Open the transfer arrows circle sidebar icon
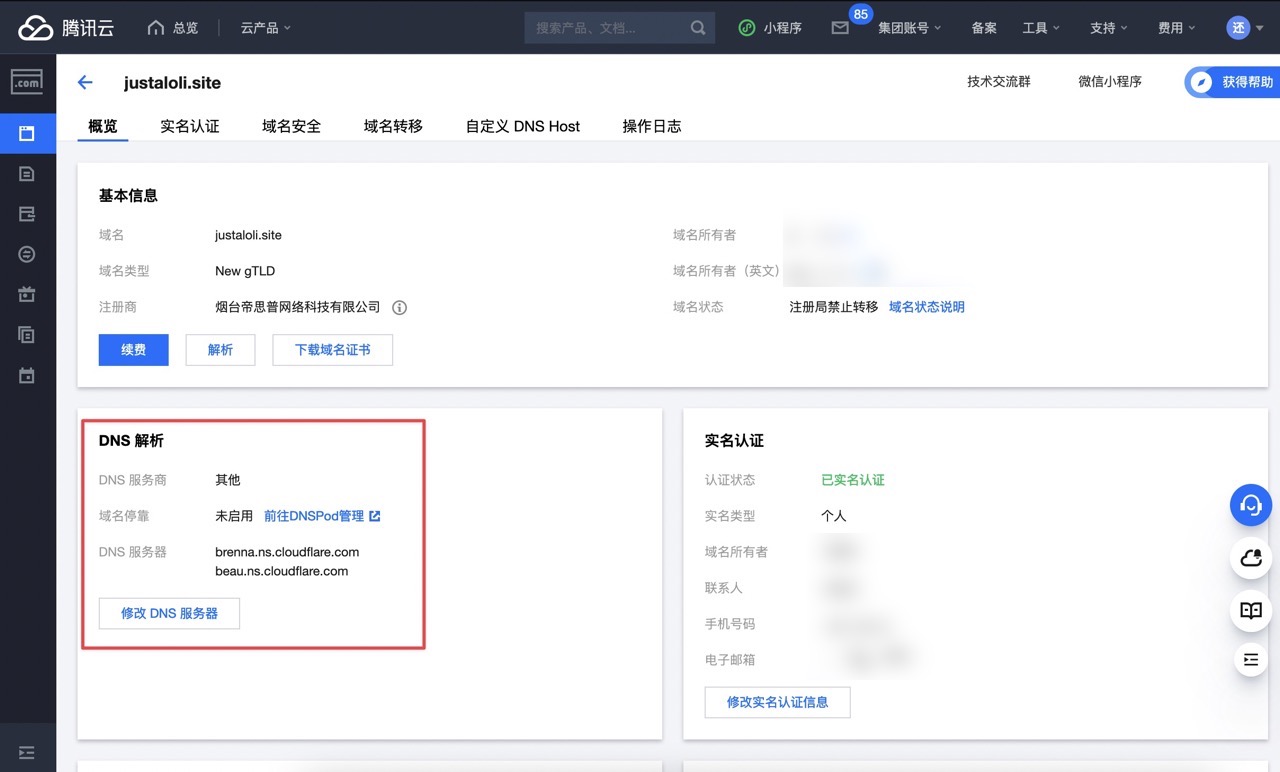 coord(27,254)
